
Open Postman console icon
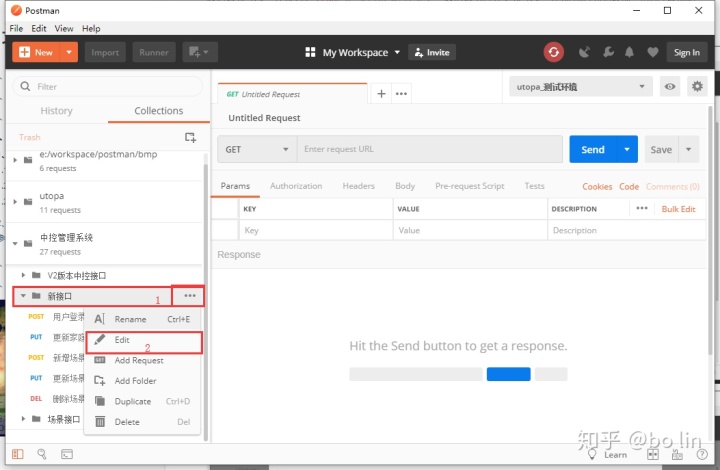coord(67,454)
